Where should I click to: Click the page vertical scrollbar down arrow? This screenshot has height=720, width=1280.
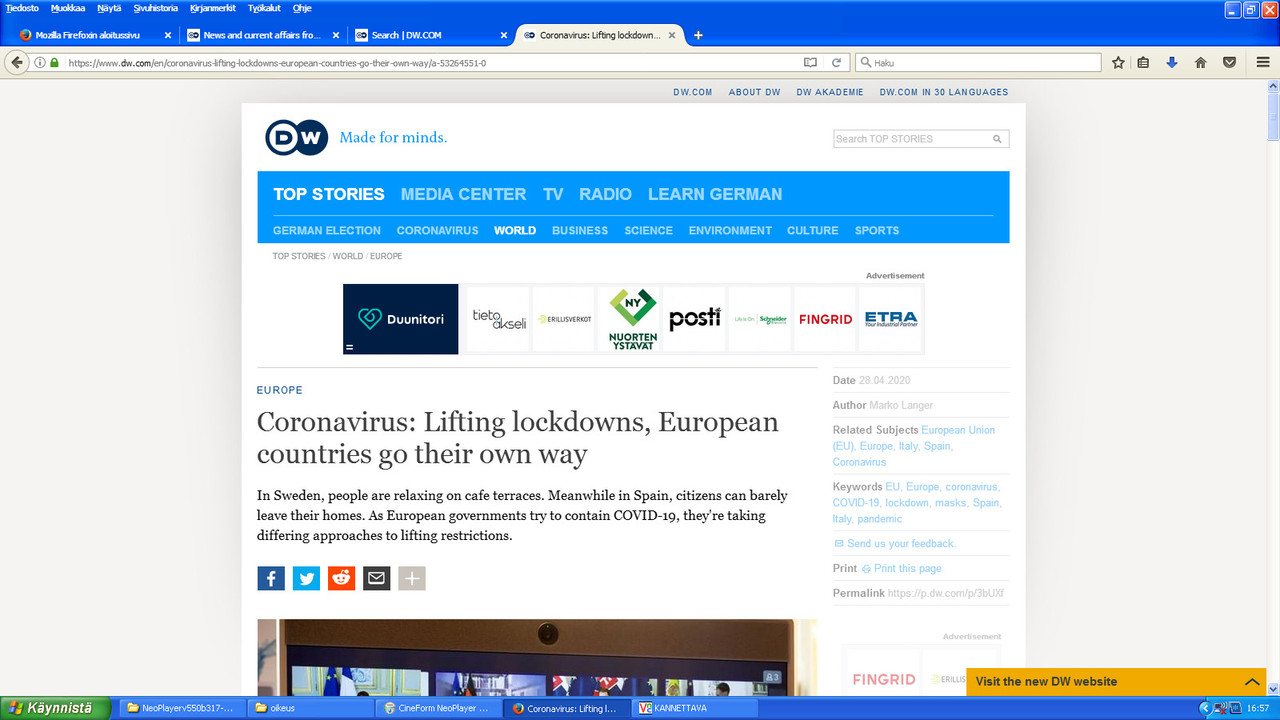point(1273,689)
